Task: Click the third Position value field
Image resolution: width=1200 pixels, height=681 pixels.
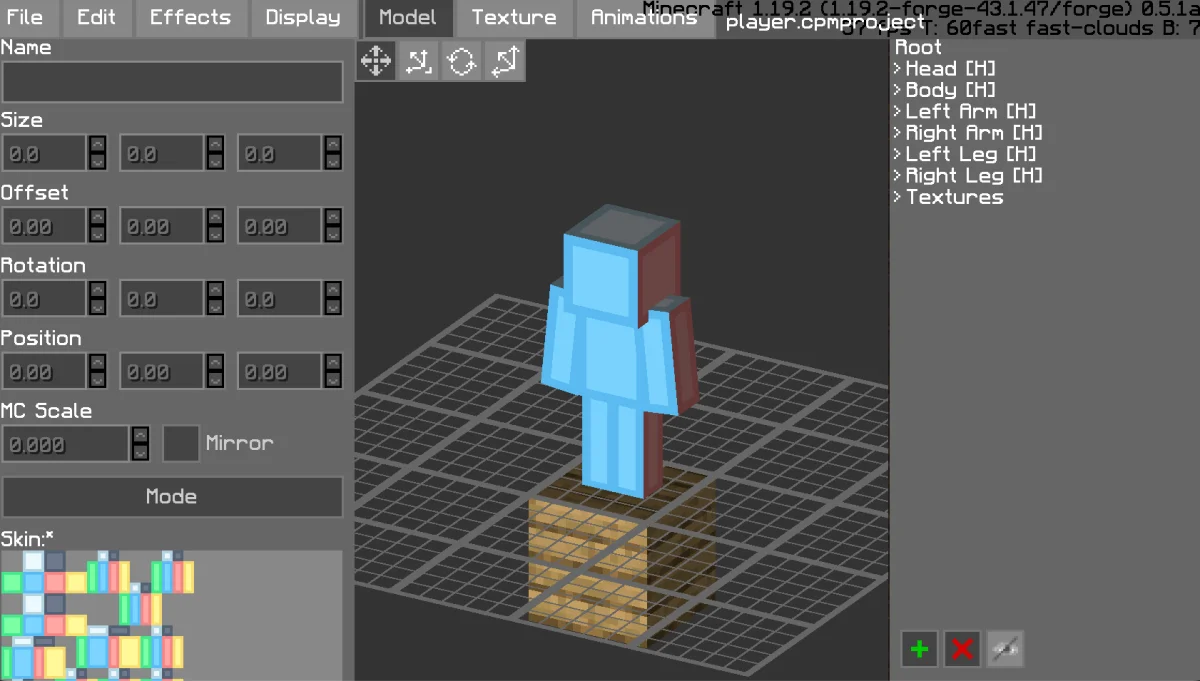Action: pos(280,372)
